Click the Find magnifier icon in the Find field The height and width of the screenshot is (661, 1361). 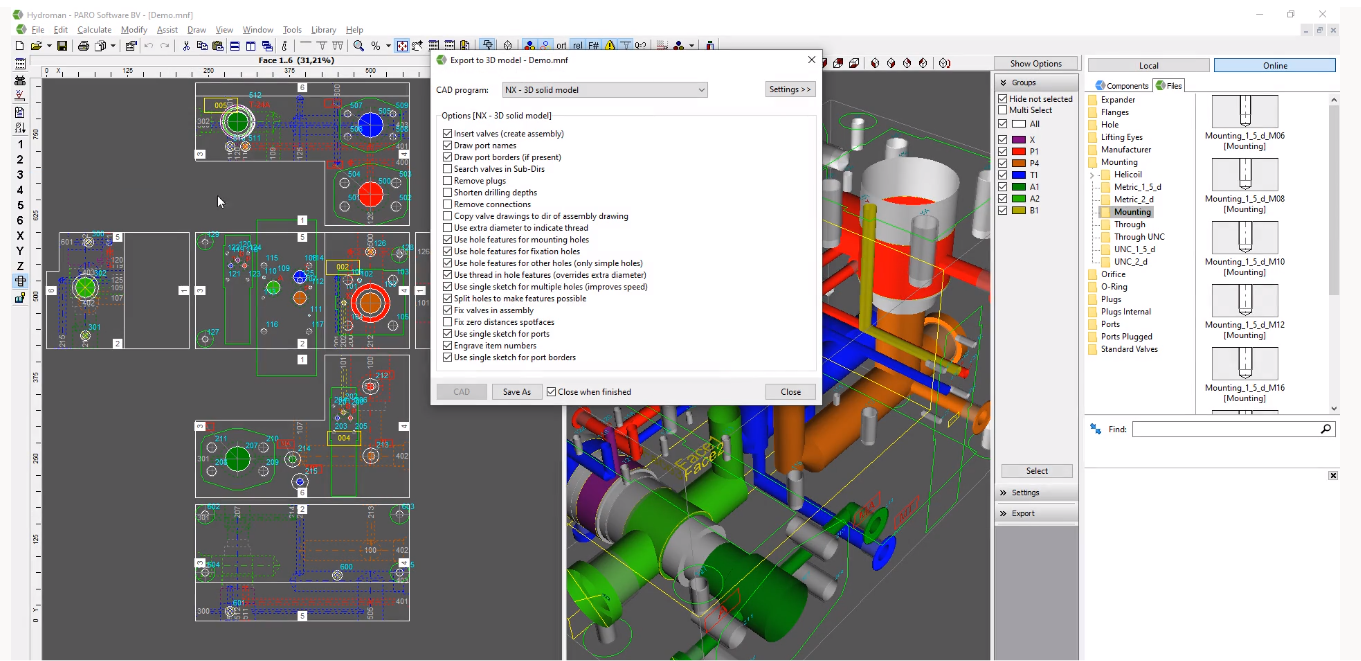point(1325,428)
